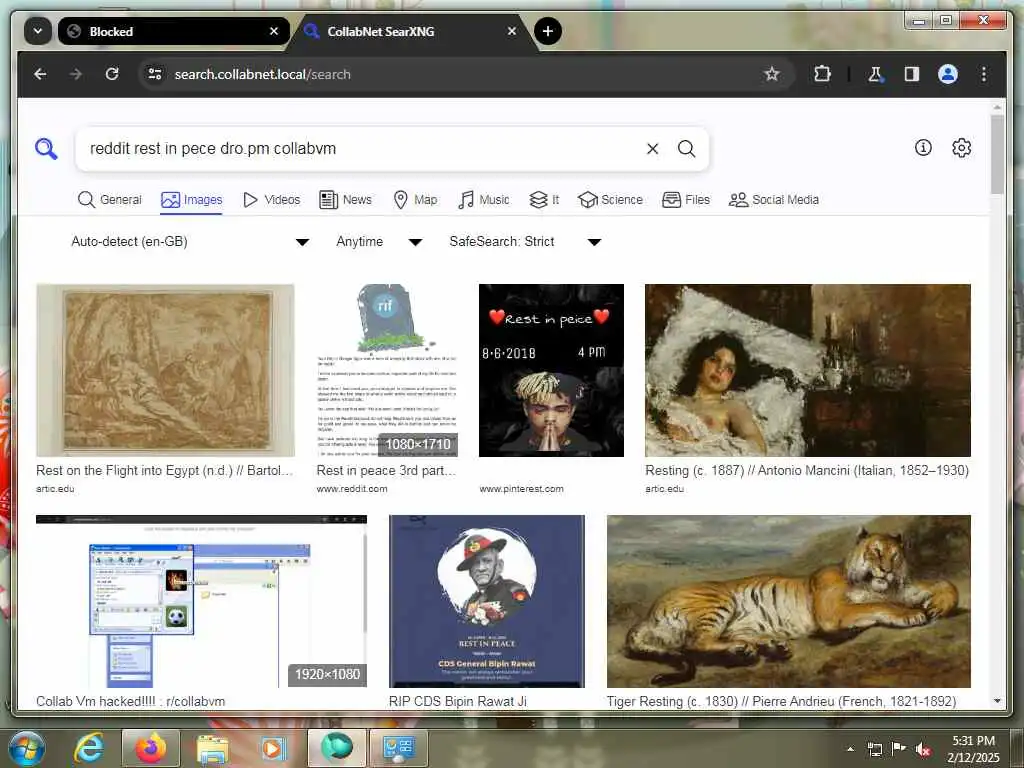Open a new browser tab
This screenshot has height=768, width=1024.
pos(547,31)
